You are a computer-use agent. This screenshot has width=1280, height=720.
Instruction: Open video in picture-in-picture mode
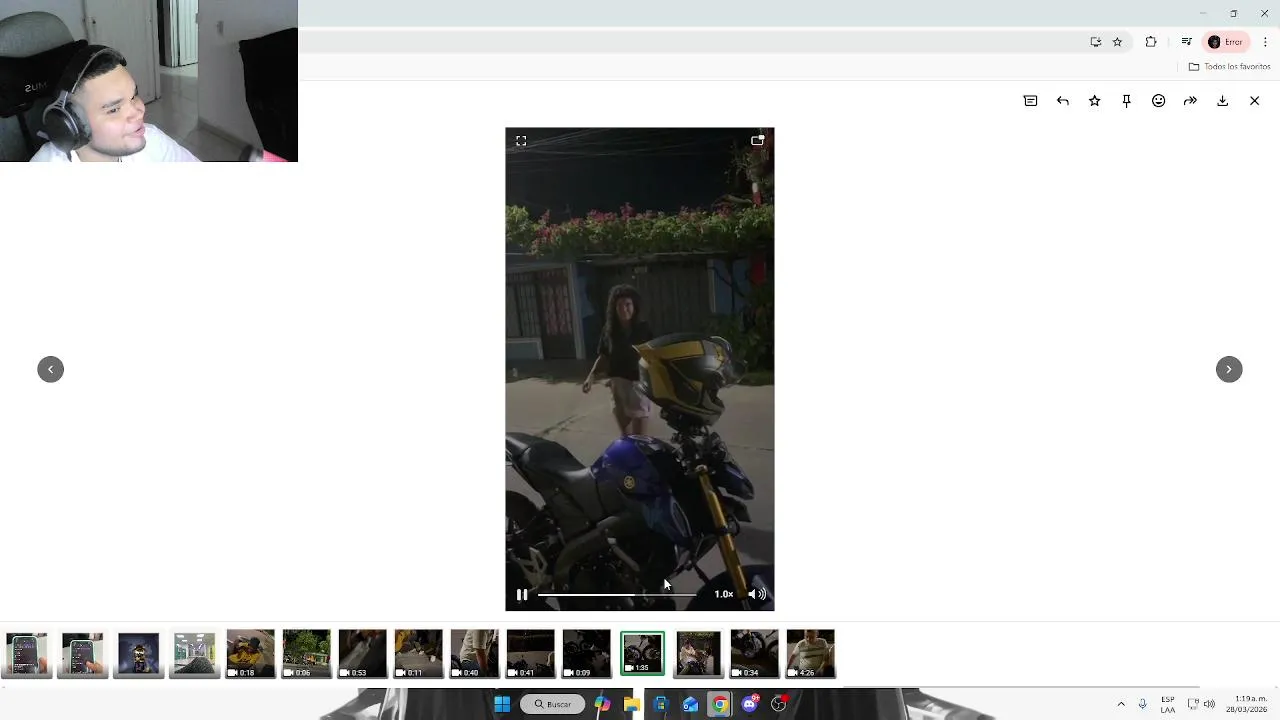coord(757,141)
